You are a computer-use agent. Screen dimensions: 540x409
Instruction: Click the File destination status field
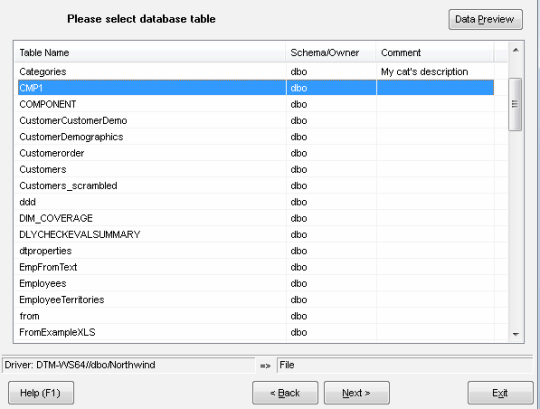click(x=405, y=365)
